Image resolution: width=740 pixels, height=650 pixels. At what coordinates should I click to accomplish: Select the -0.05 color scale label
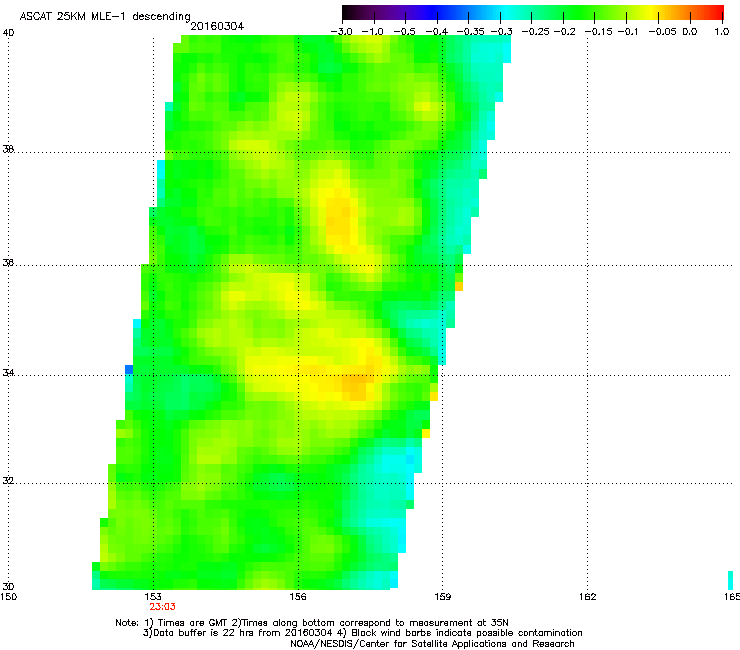663,32
